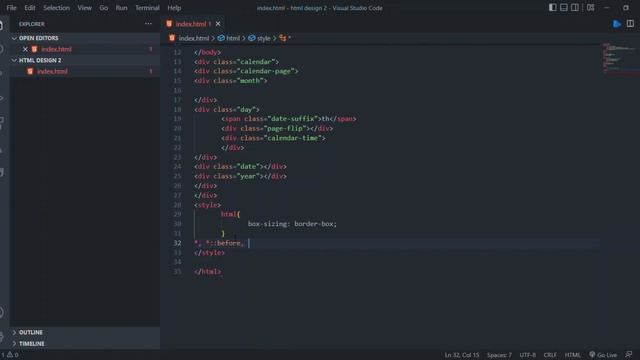Toggle secondary side bar layout icon
Viewport: 640px width, 360px height.
coord(575,7)
